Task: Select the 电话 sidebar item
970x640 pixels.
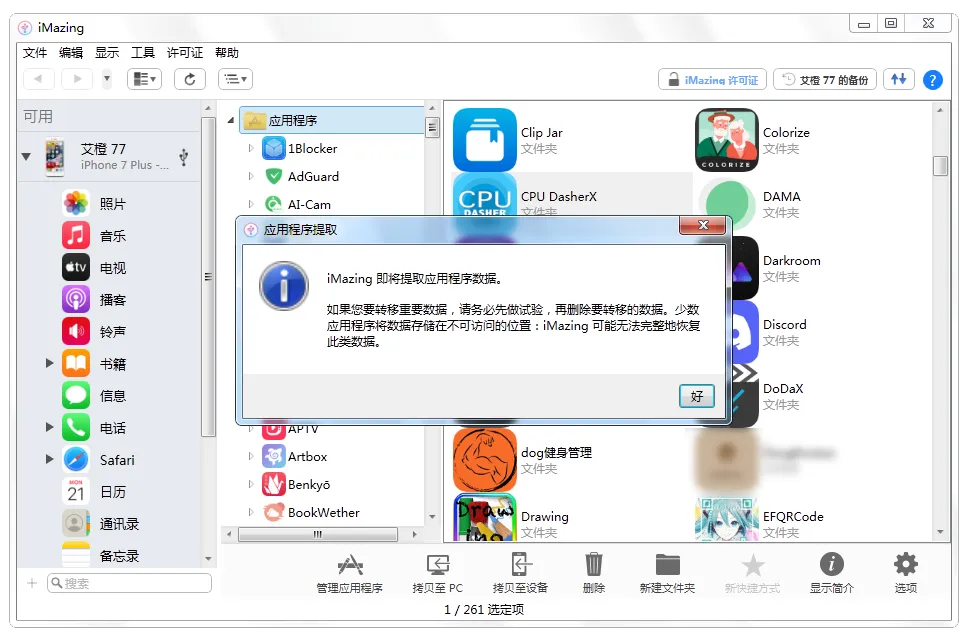Action: pos(111,428)
